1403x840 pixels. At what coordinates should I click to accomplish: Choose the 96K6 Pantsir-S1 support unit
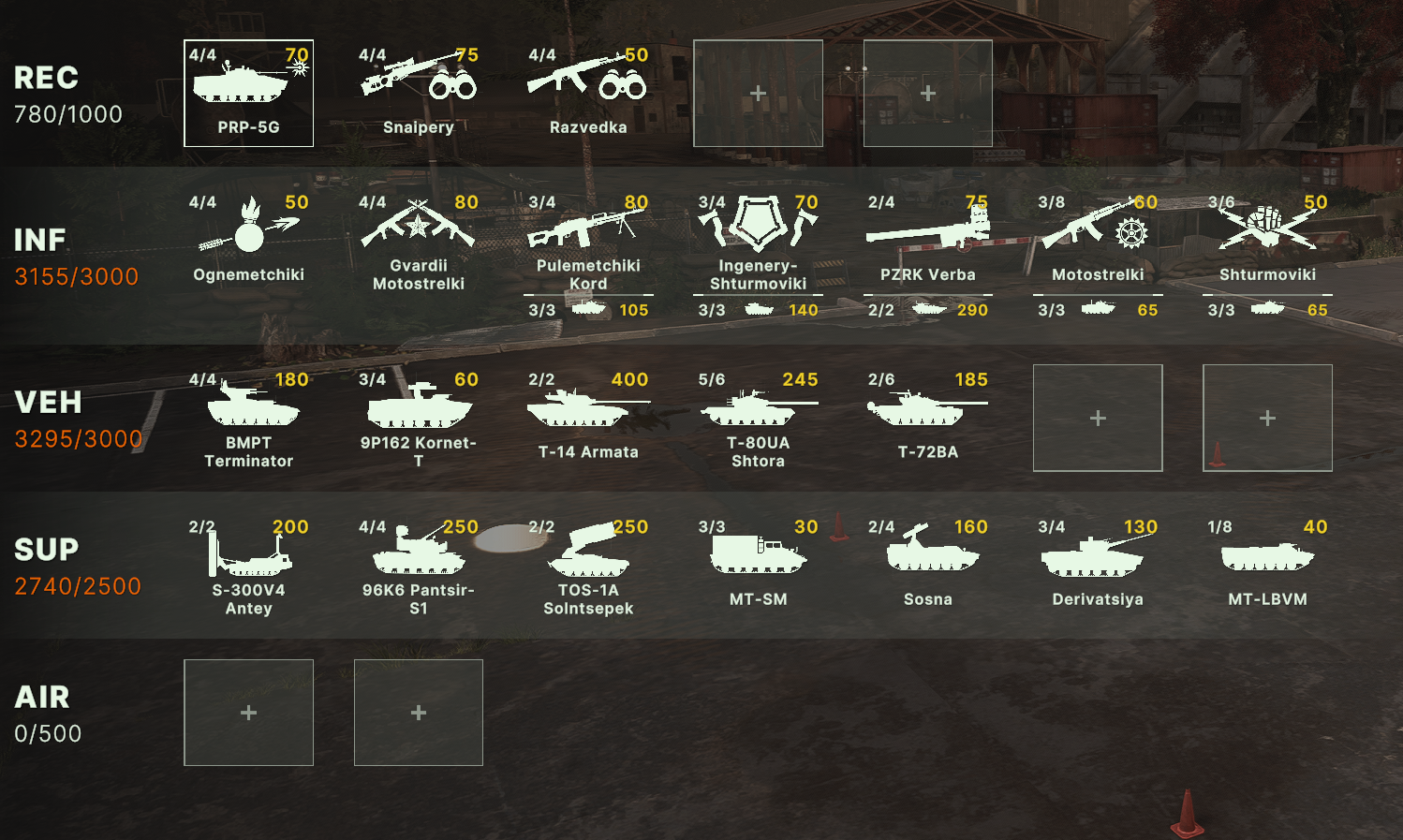point(419,566)
